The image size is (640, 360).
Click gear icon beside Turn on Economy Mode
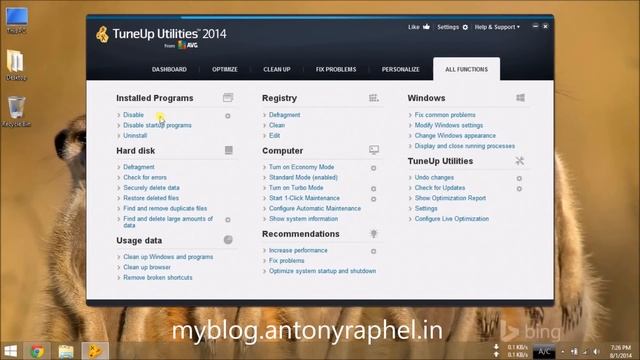tap(373, 168)
